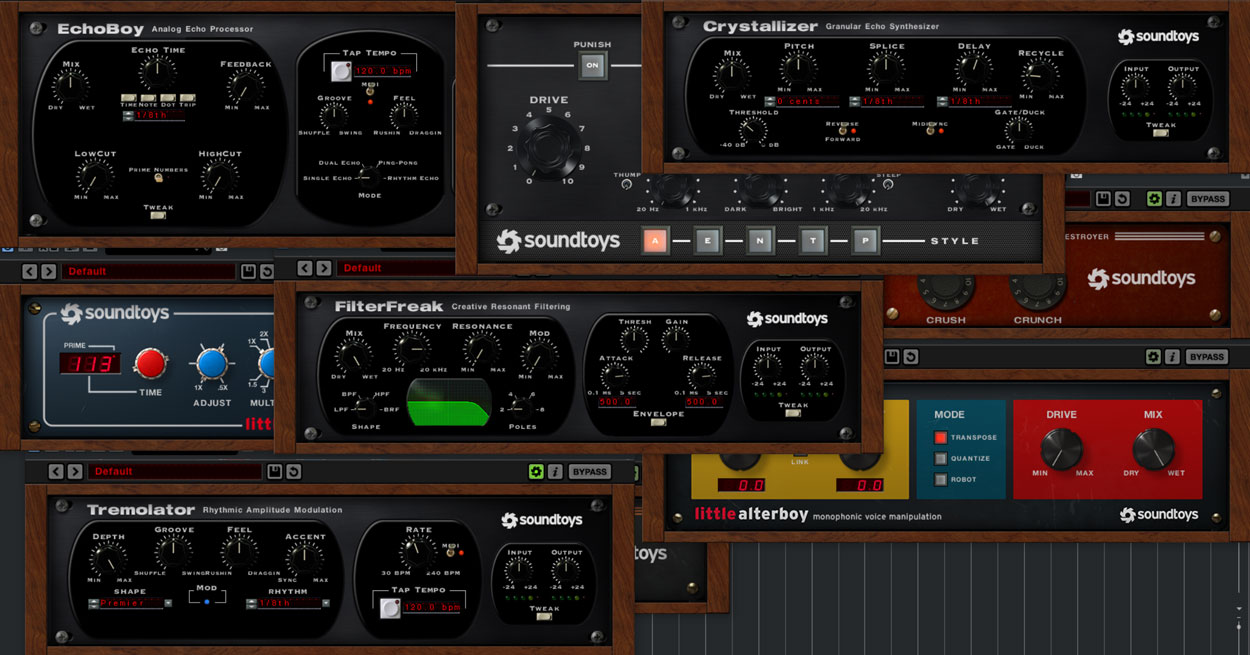Open the Tremolator Default preset selector
This screenshot has width=1250, height=655.
tap(173, 471)
